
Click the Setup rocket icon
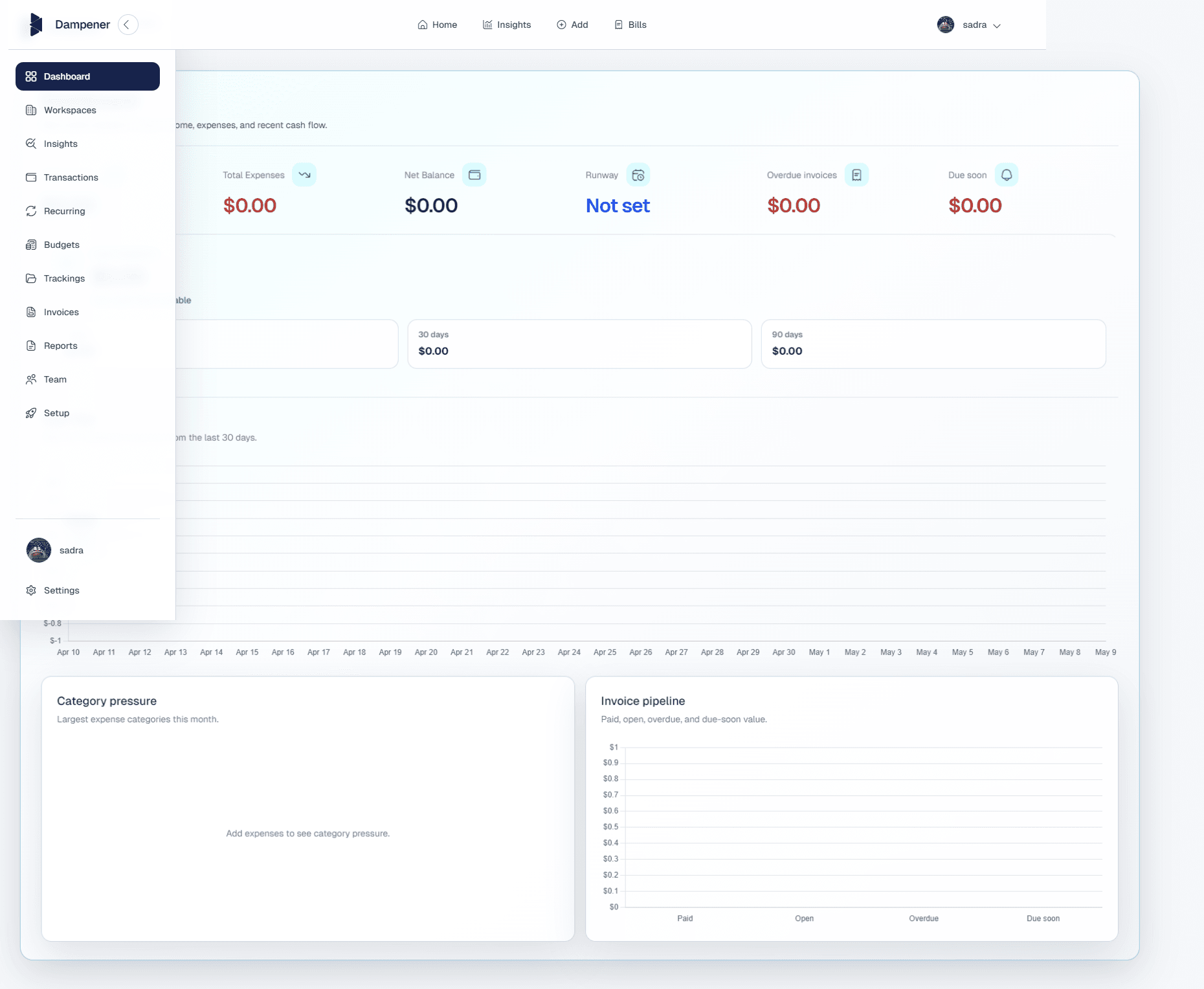[31, 413]
